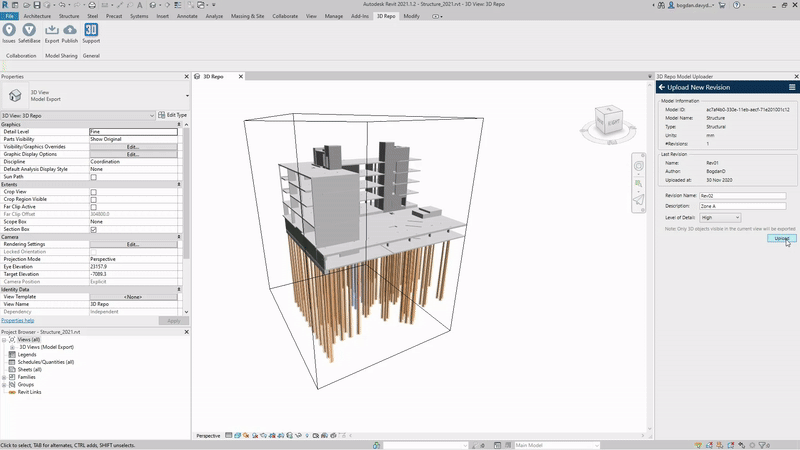800x450 pixels.
Task: Click the visual style icon in view control bar
Action: point(238,436)
